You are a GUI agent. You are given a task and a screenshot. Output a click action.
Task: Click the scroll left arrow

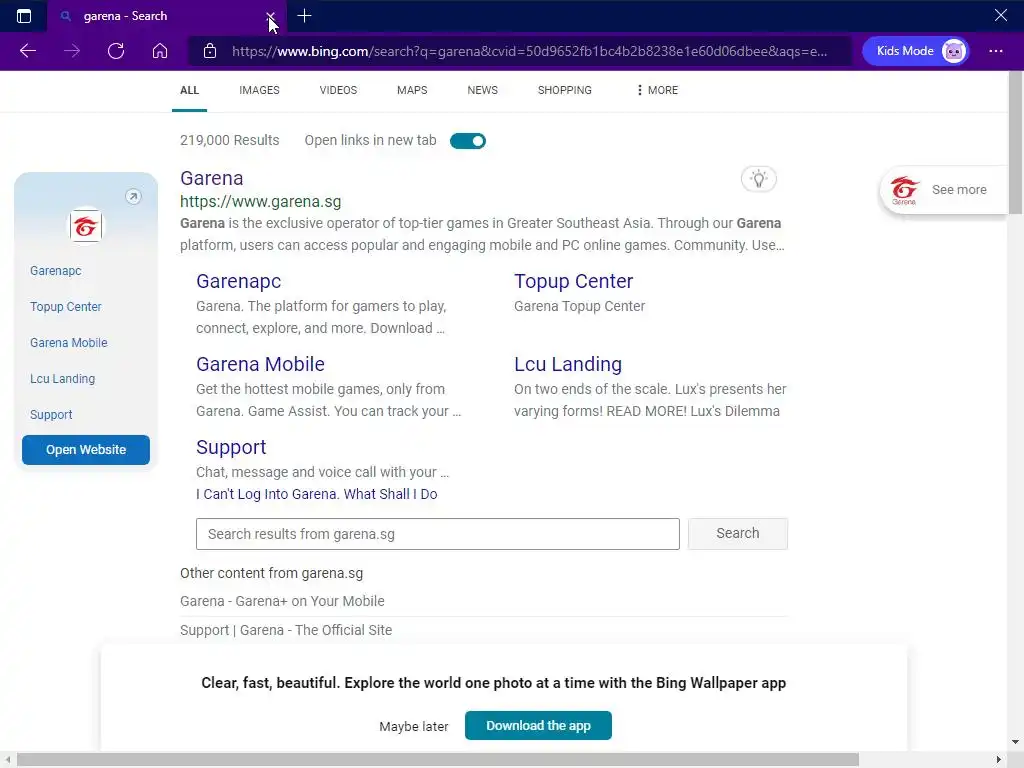8,760
